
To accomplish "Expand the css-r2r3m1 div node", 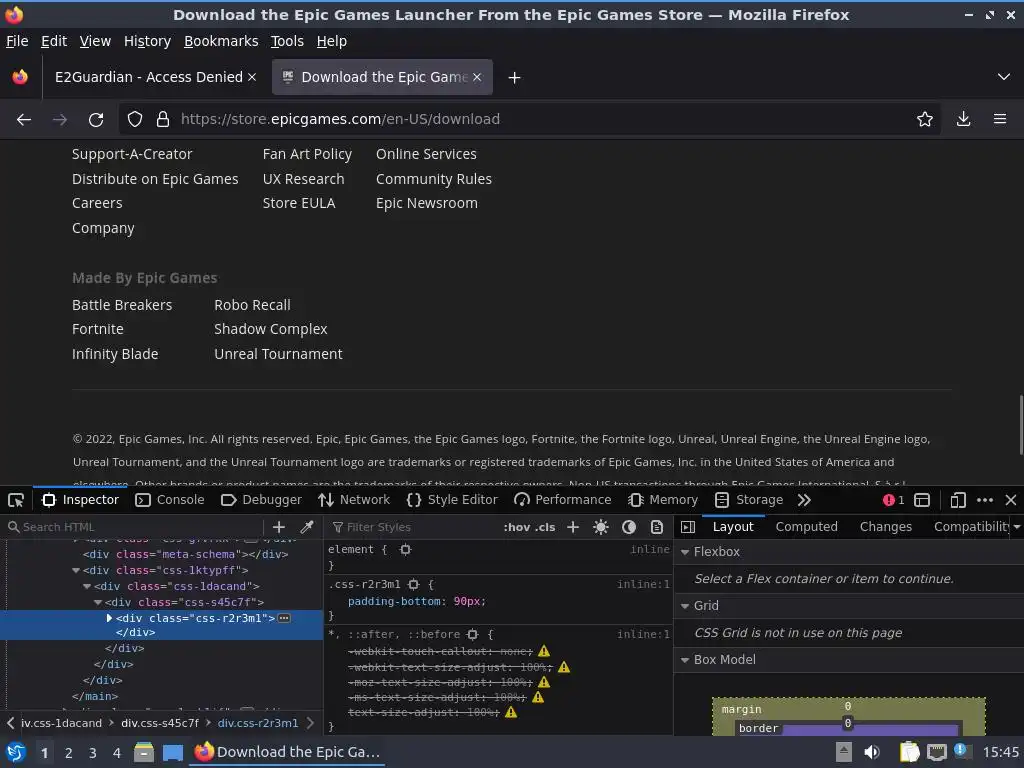I will 109,618.
